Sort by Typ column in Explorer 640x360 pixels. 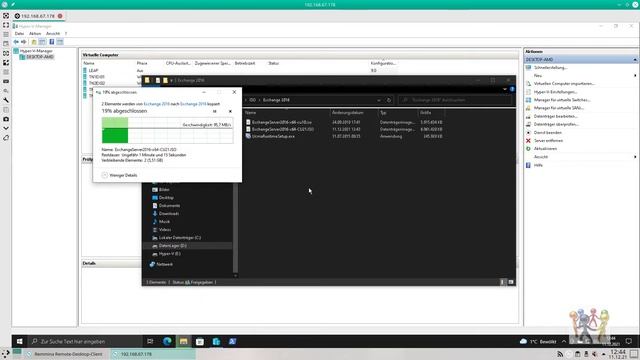click(383, 112)
